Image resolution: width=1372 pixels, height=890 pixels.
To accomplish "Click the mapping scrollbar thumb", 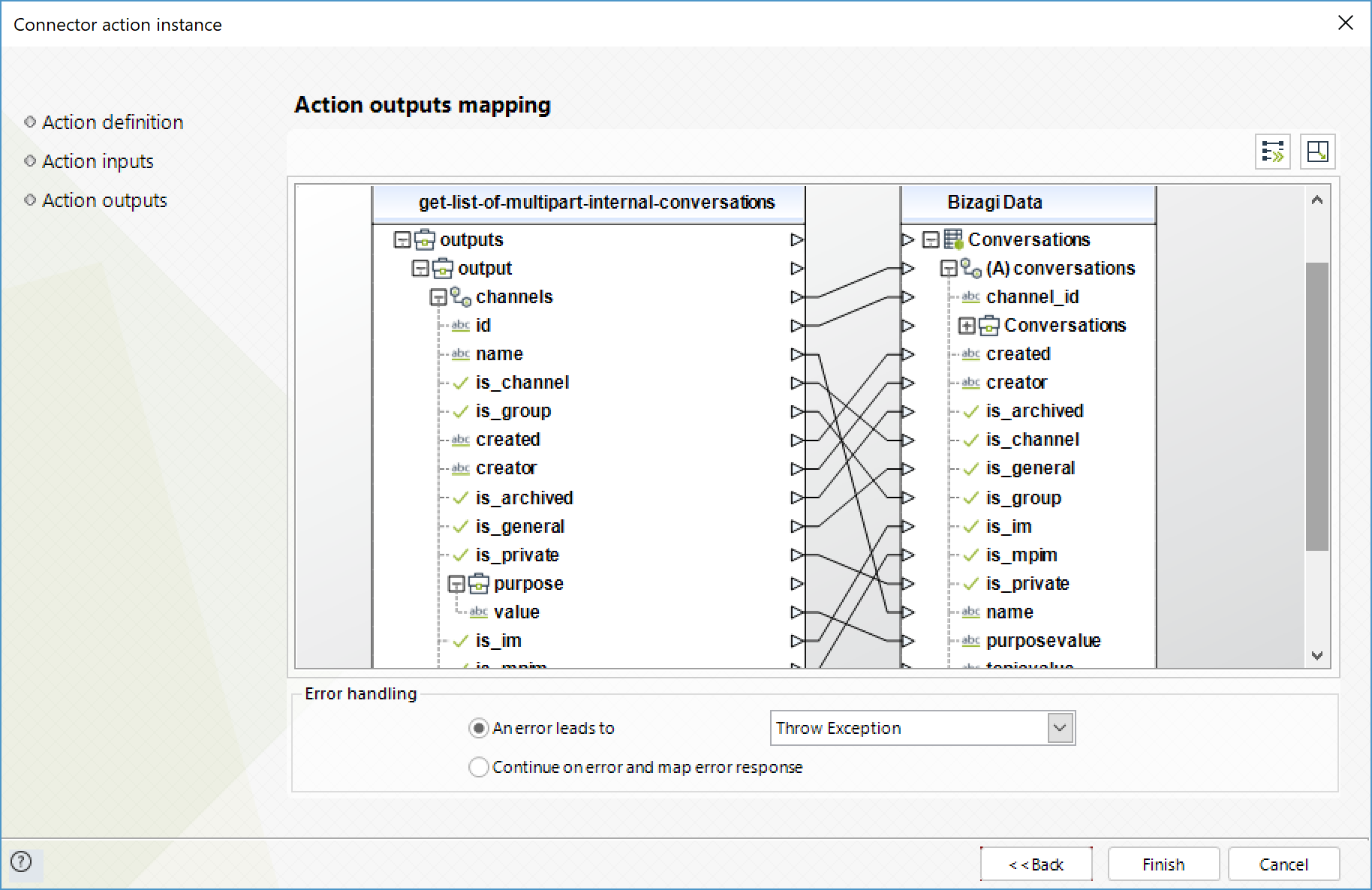I will click(x=1317, y=407).
